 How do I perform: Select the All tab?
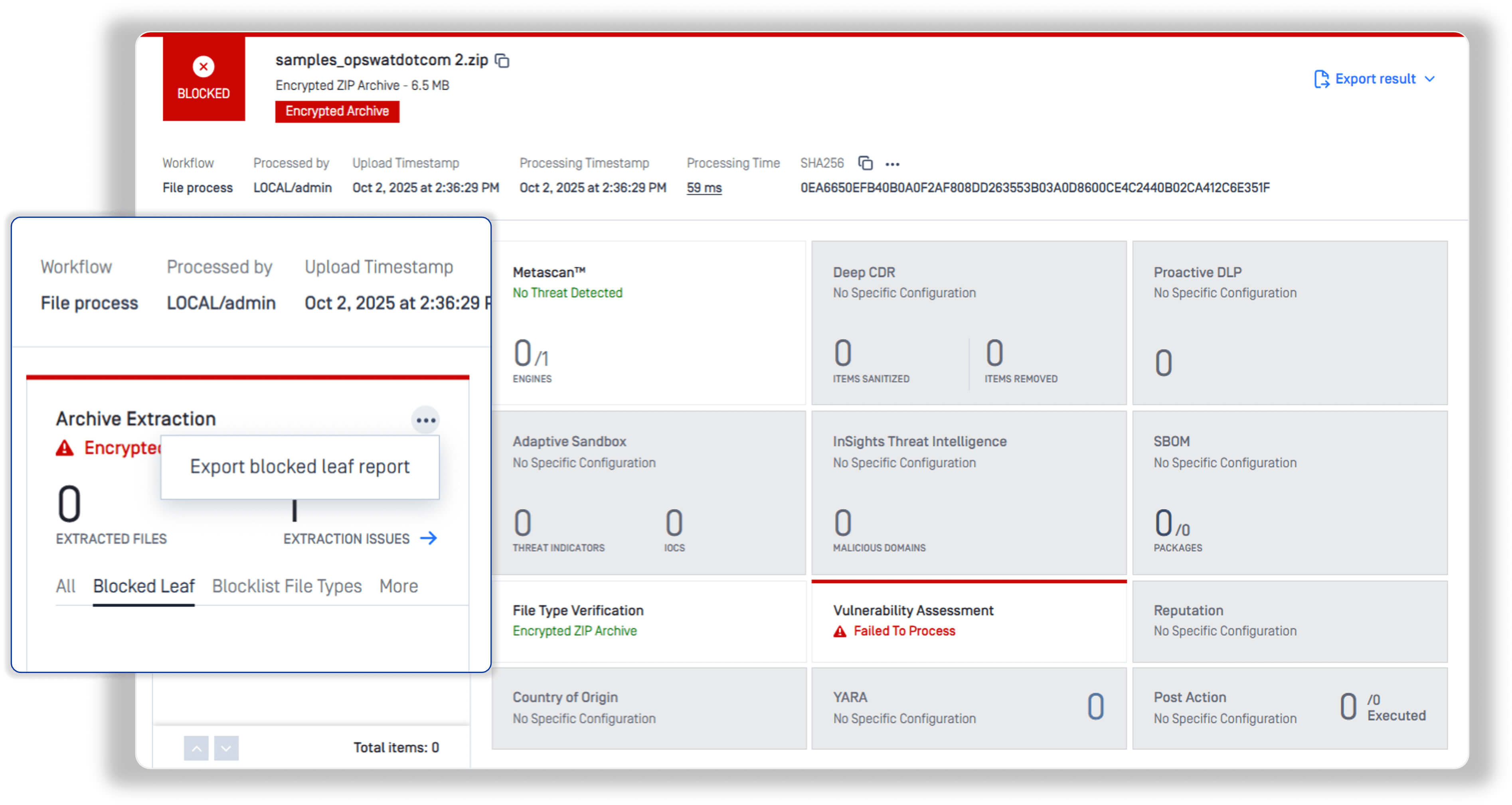coord(65,586)
